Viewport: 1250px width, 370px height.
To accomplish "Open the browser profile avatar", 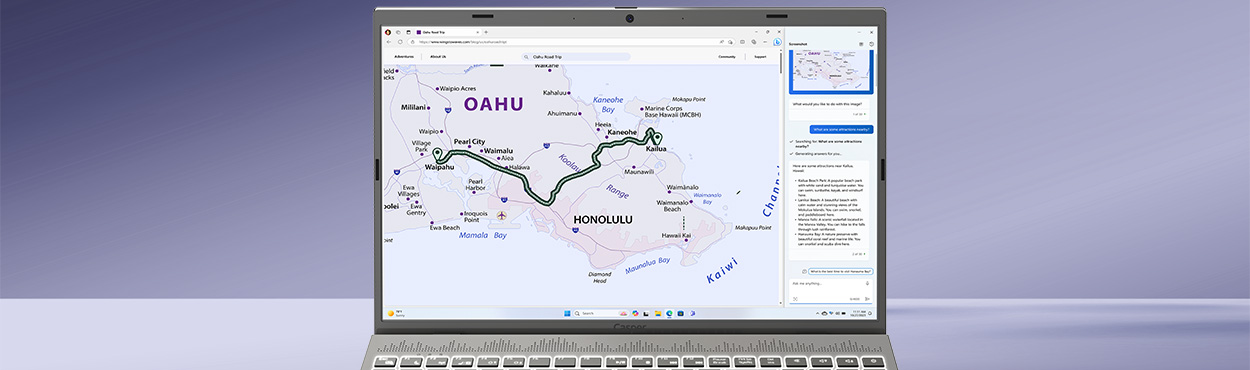I will click(388, 32).
